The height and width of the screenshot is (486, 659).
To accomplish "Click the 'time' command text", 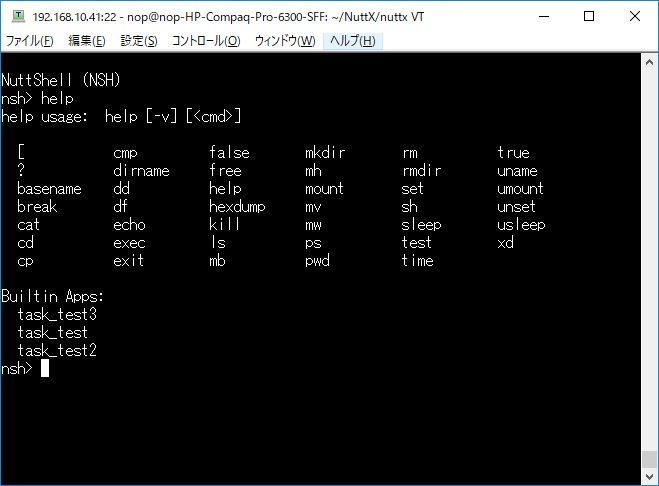I will [x=417, y=261].
